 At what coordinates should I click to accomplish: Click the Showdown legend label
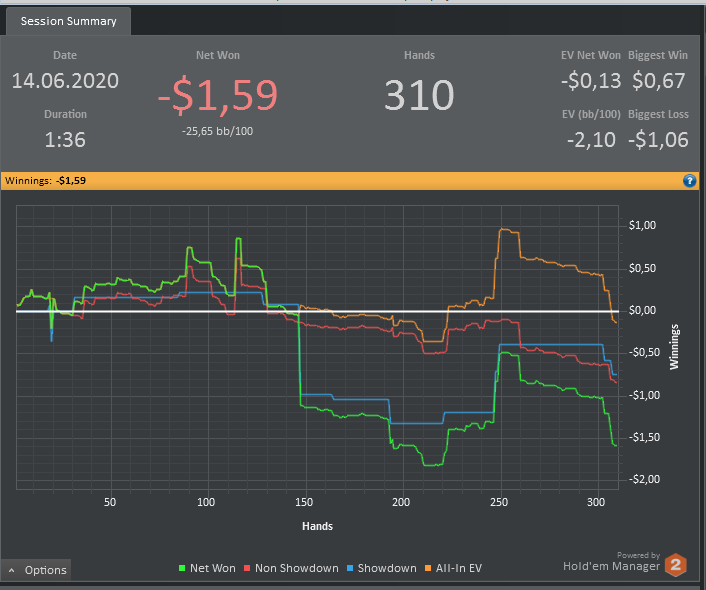[x=387, y=568]
